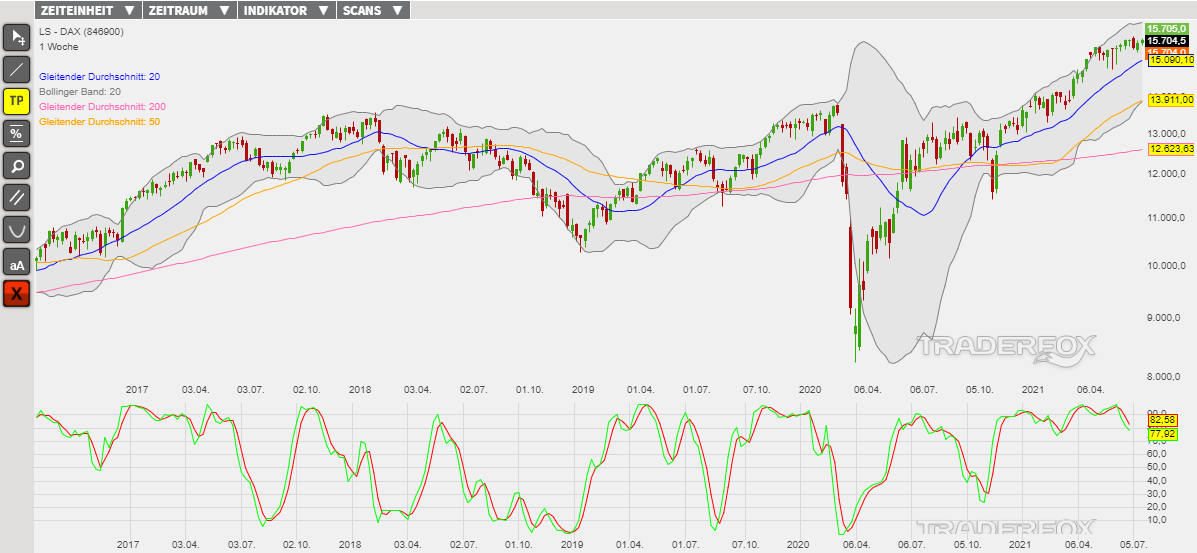The height and width of the screenshot is (553, 1197).
Task: Select the aA text annotation tool
Action: pyautogui.click(x=17, y=262)
